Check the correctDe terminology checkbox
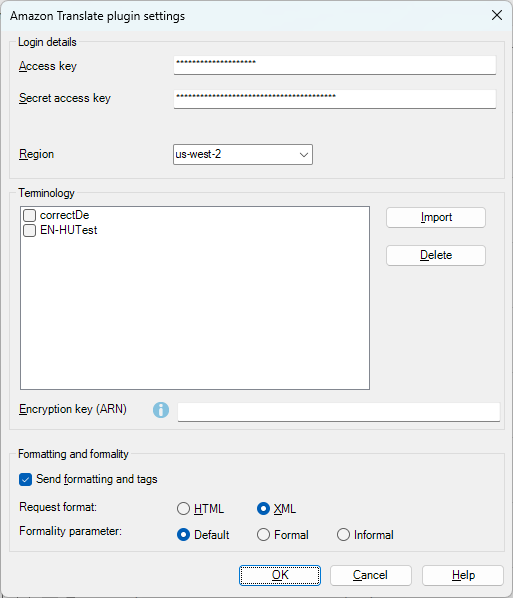 tap(29, 215)
